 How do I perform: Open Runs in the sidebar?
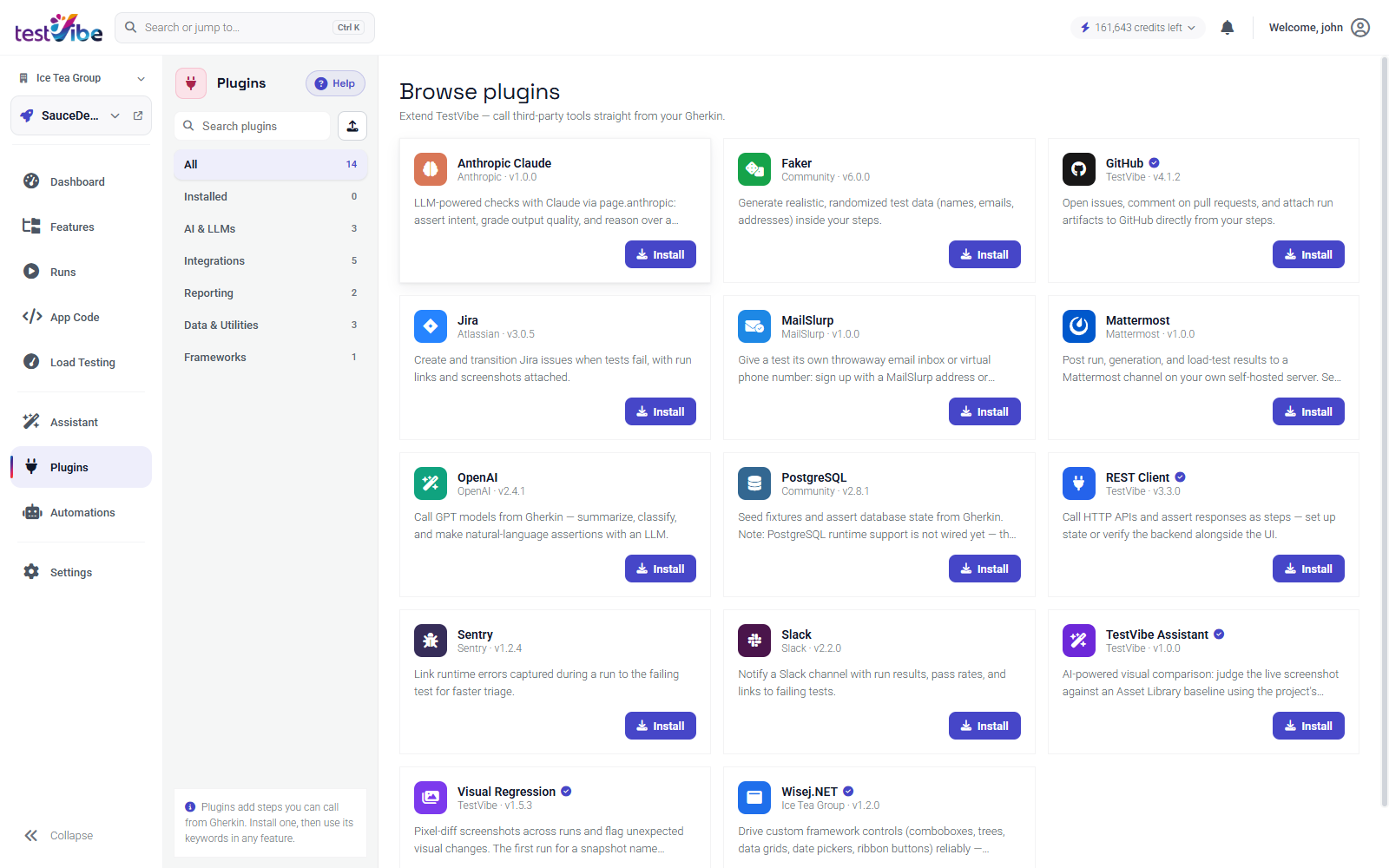pyautogui.click(x=81, y=272)
